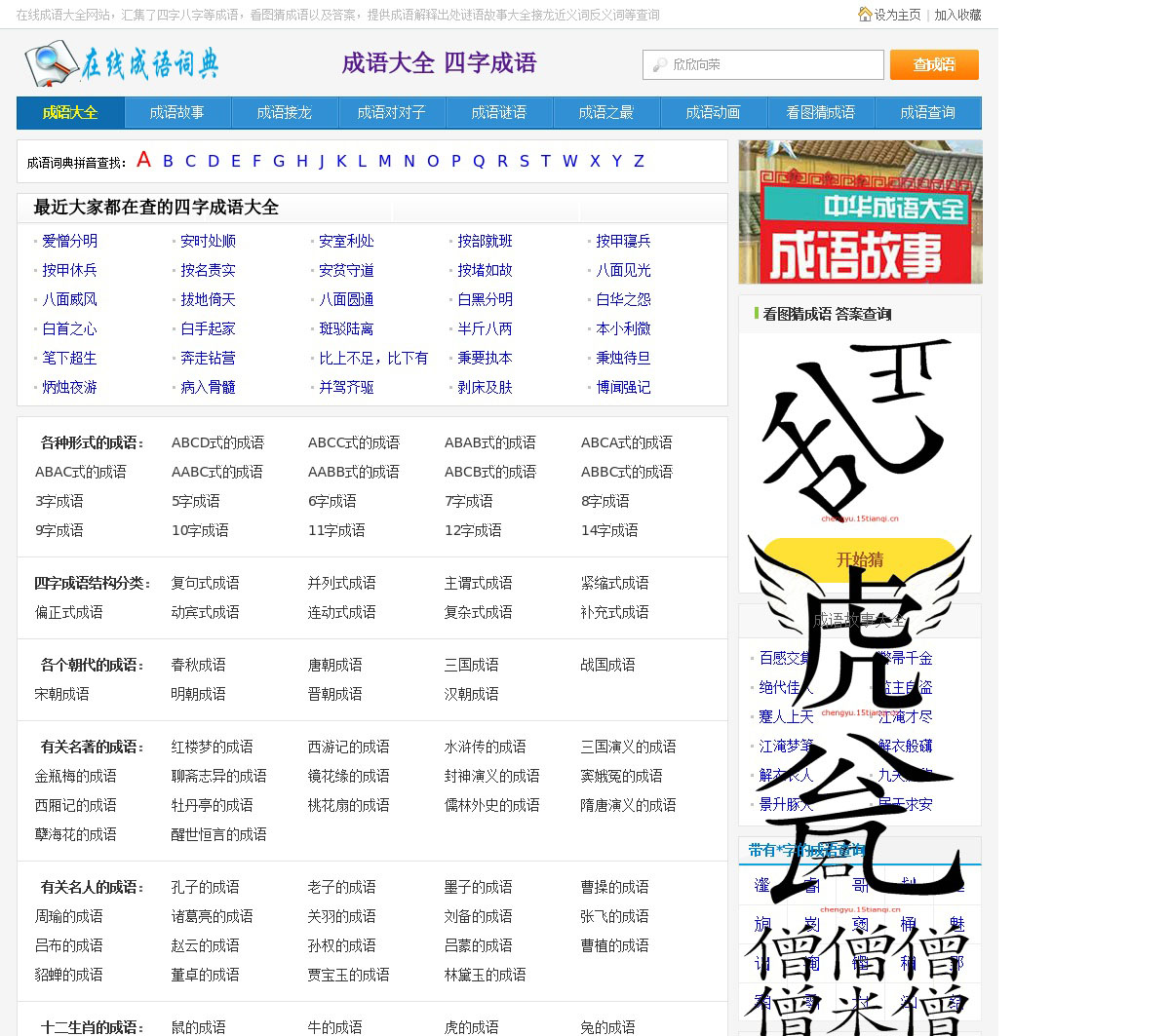Browse 三国成语 dynasty category
The image size is (1170, 1036).
pyautogui.click(x=471, y=666)
